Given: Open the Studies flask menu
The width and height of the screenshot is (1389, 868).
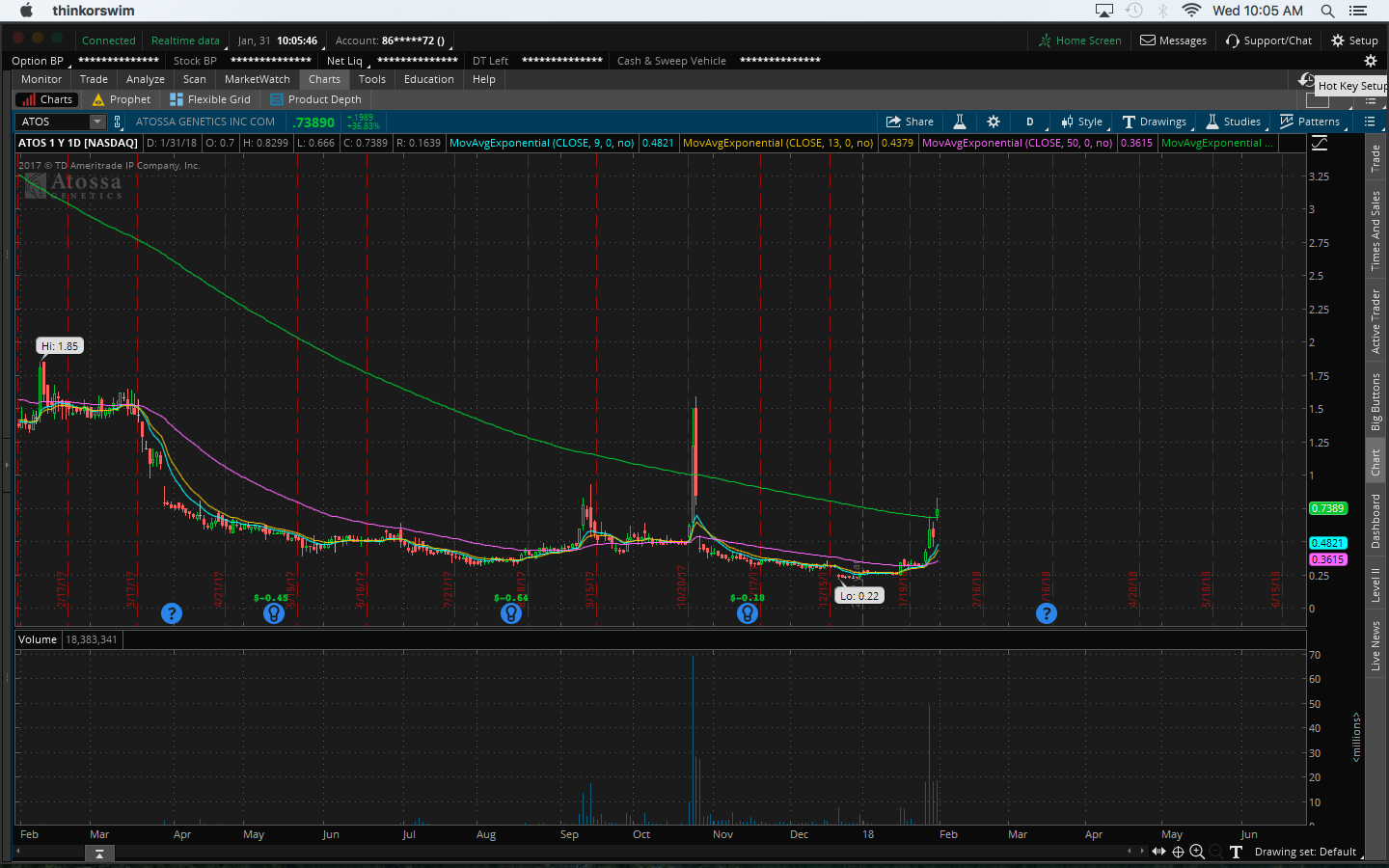Looking at the screenshot, I should pos(1233,122).
